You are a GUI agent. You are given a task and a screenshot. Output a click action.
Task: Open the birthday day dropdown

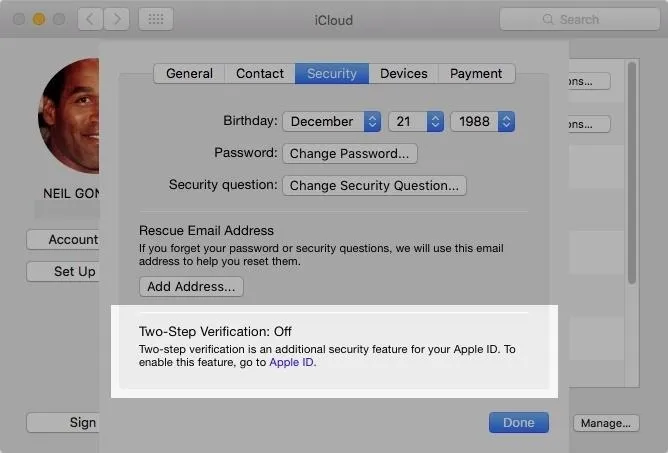coord(416,121)
